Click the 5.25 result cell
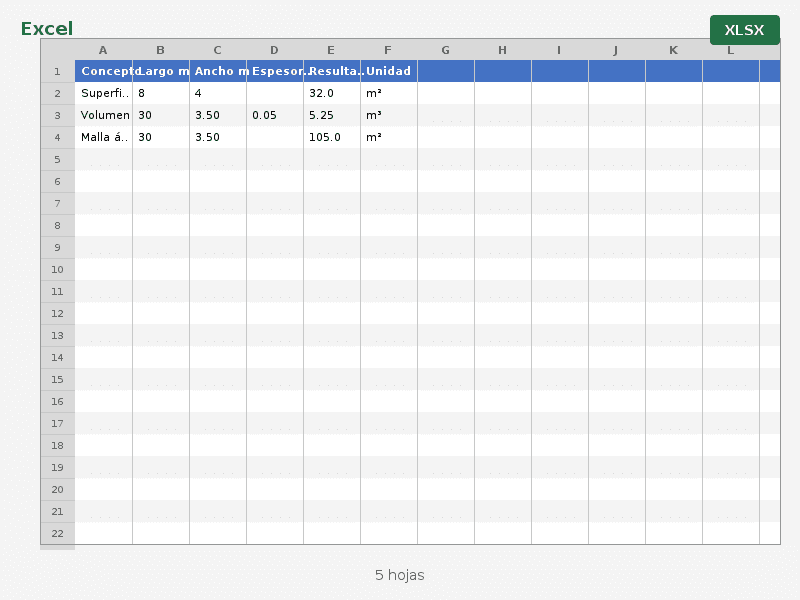 click(332, 115)
